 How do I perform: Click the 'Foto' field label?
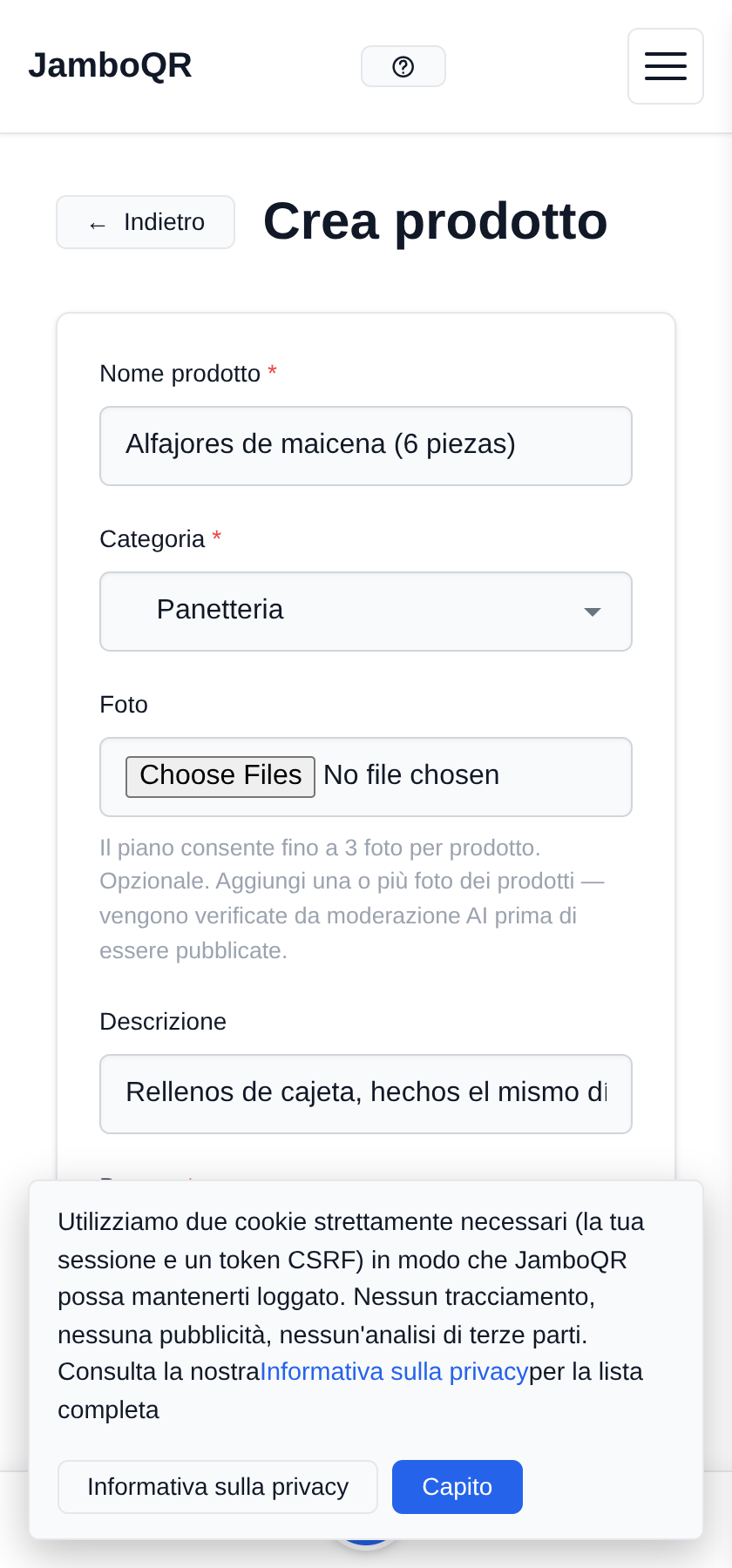pyautogui.click(x=124, y=705)
